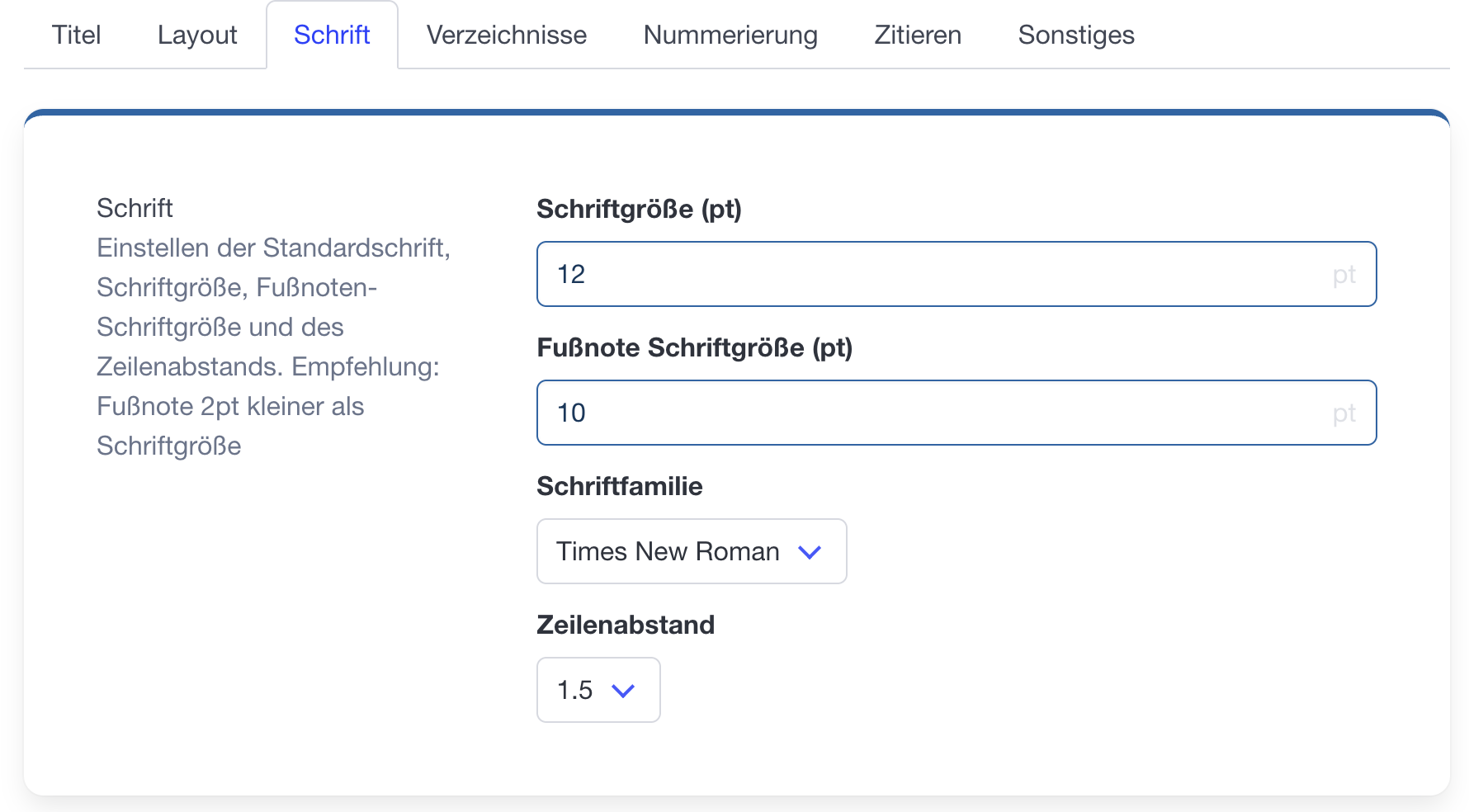This screenshot has height=812, width=1469.
Task: Go to the Verzeichnisse tab
Action: tap(507, 35)
